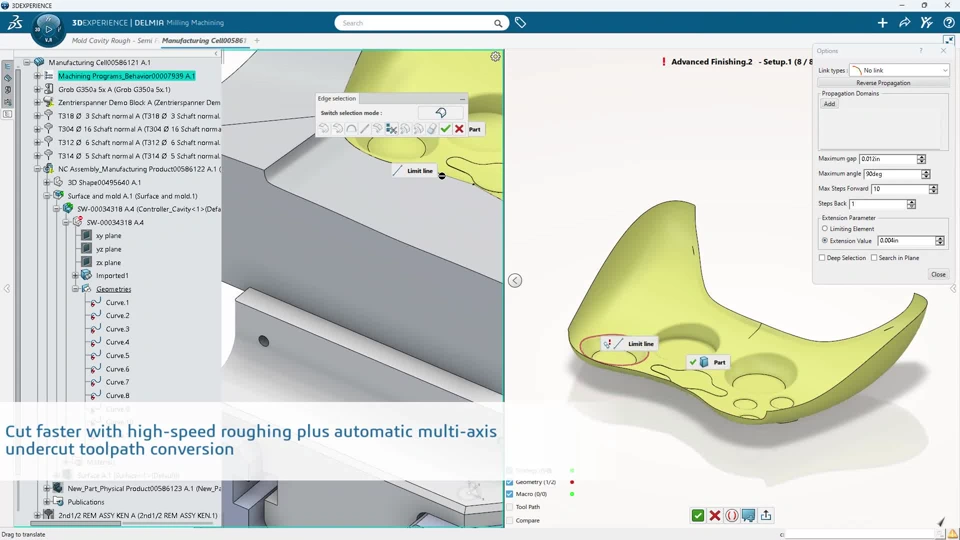Adjust the Steps Back stepper
Image resolution: width=960 pixels, height=540 pixels.
coord(911,204)
